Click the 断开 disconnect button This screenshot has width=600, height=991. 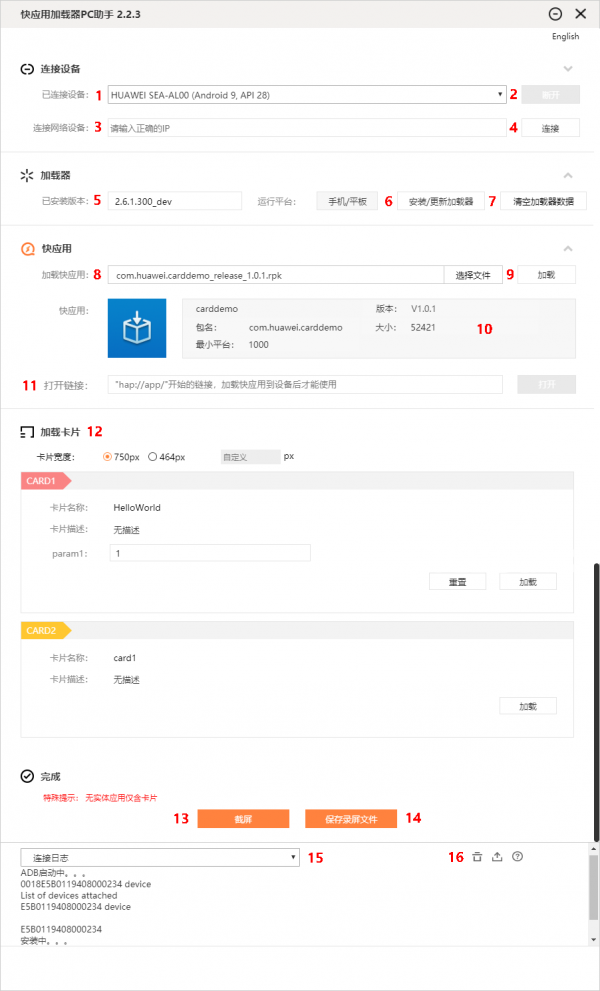click(551, 95)
